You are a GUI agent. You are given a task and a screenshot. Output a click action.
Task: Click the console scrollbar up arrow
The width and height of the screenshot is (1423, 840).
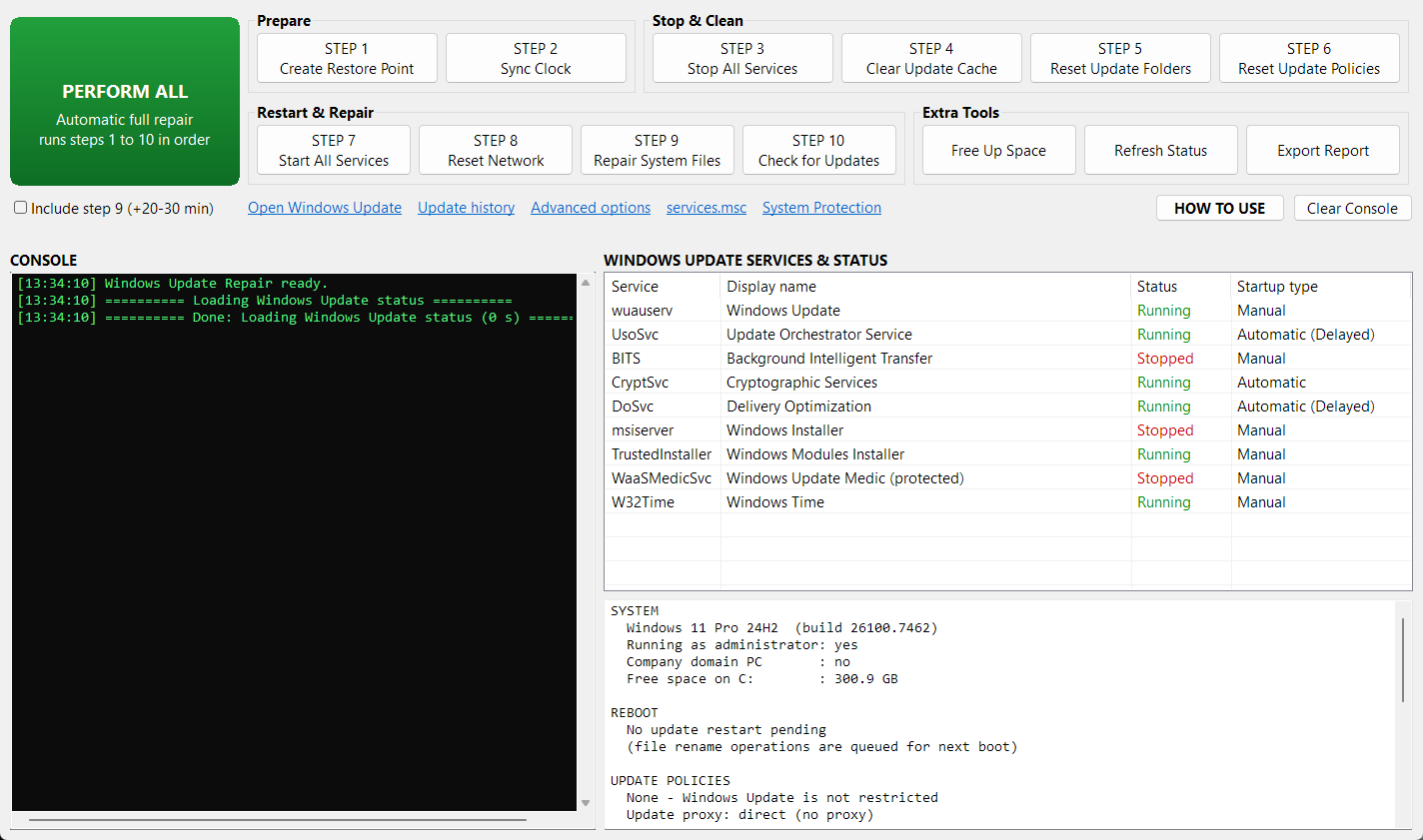pos(586,283)
